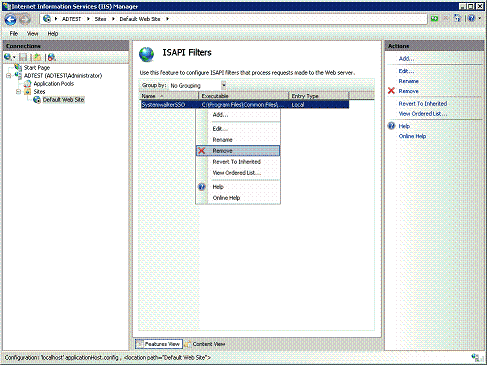This screenshot has width=487, height=365.
Task: Click the globe icon in the address bar
Action: 47,19
